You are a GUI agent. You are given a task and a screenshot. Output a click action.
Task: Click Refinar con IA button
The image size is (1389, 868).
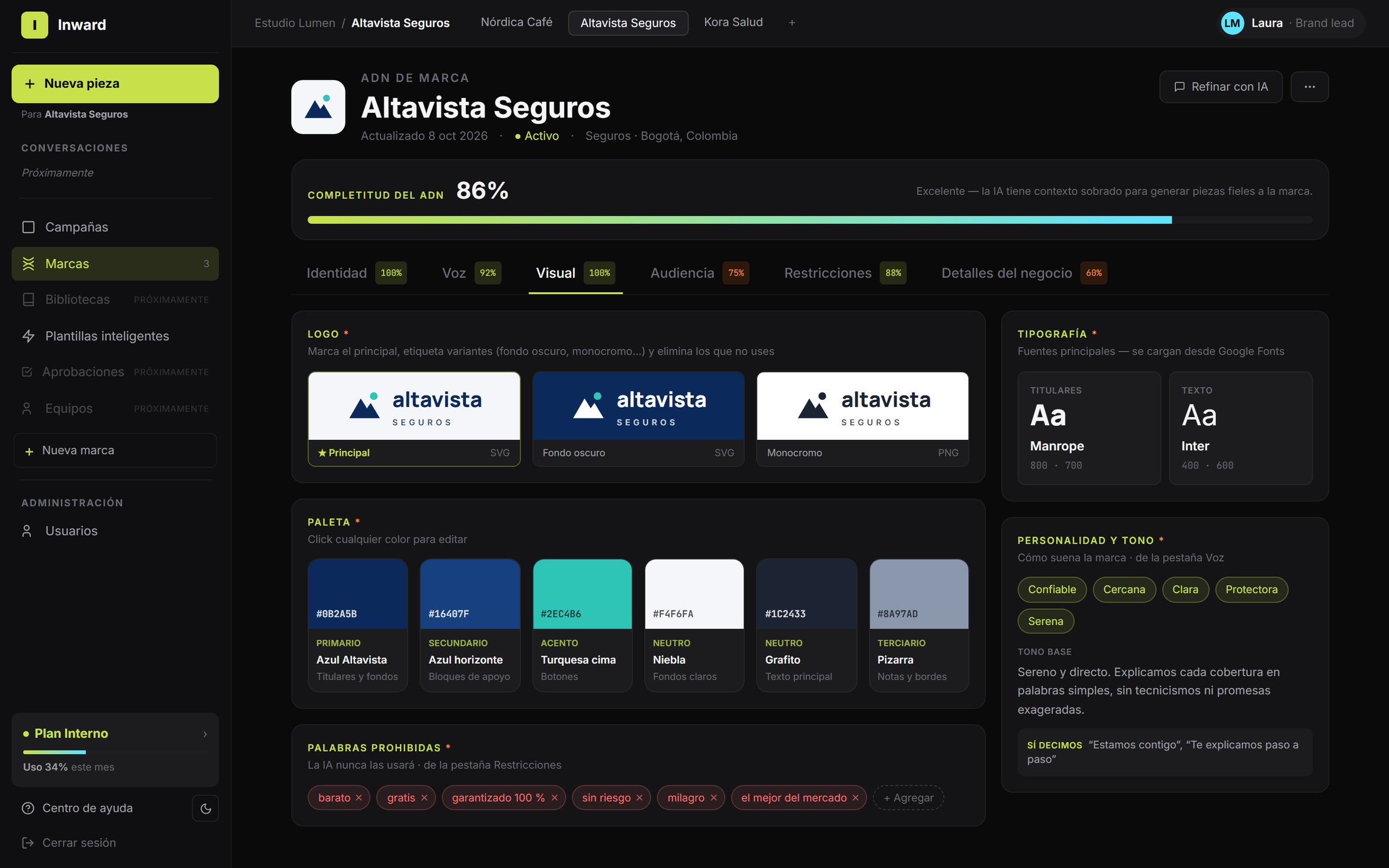pyautogui.click(x=1221, y=87)
